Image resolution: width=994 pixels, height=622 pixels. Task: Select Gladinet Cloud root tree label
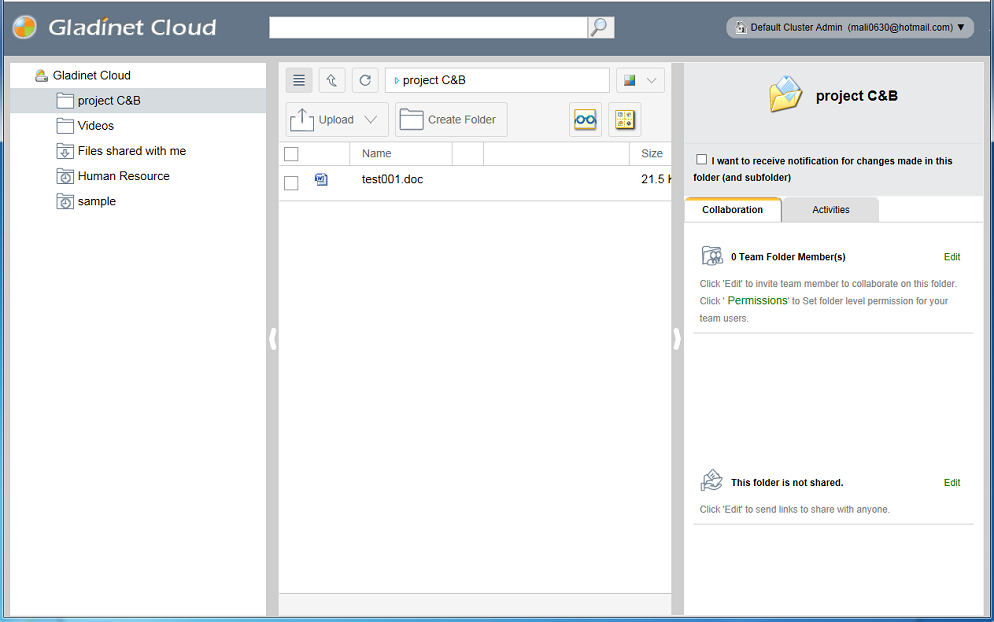pyautogui.click(x=92, y=75)
